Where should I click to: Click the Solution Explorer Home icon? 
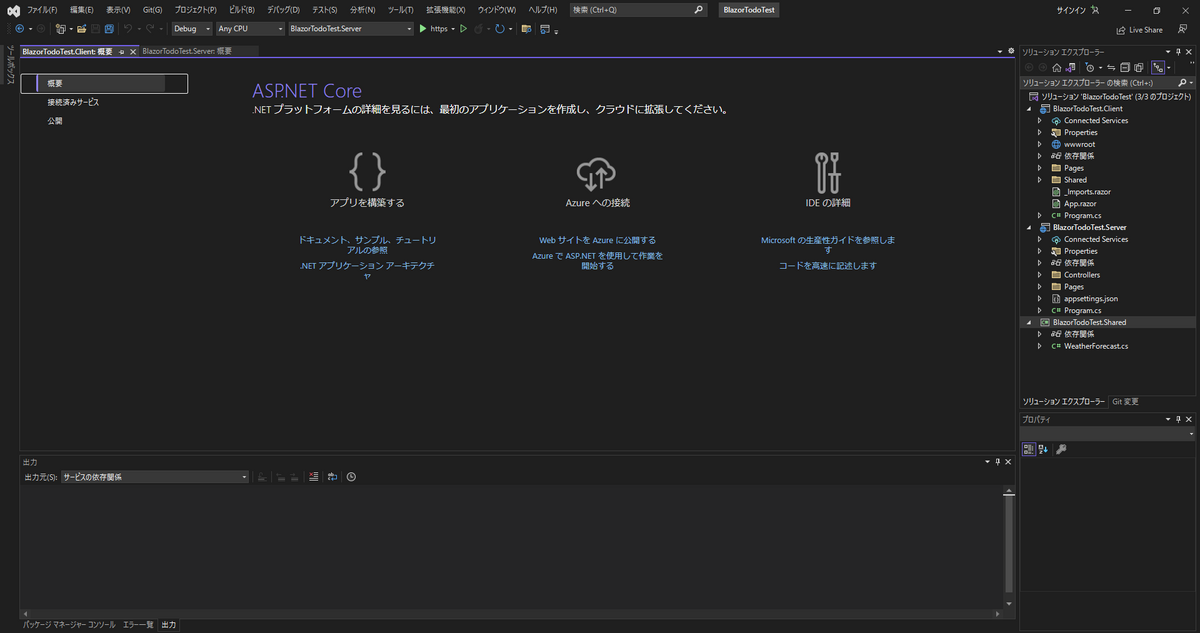[1057, 67]
